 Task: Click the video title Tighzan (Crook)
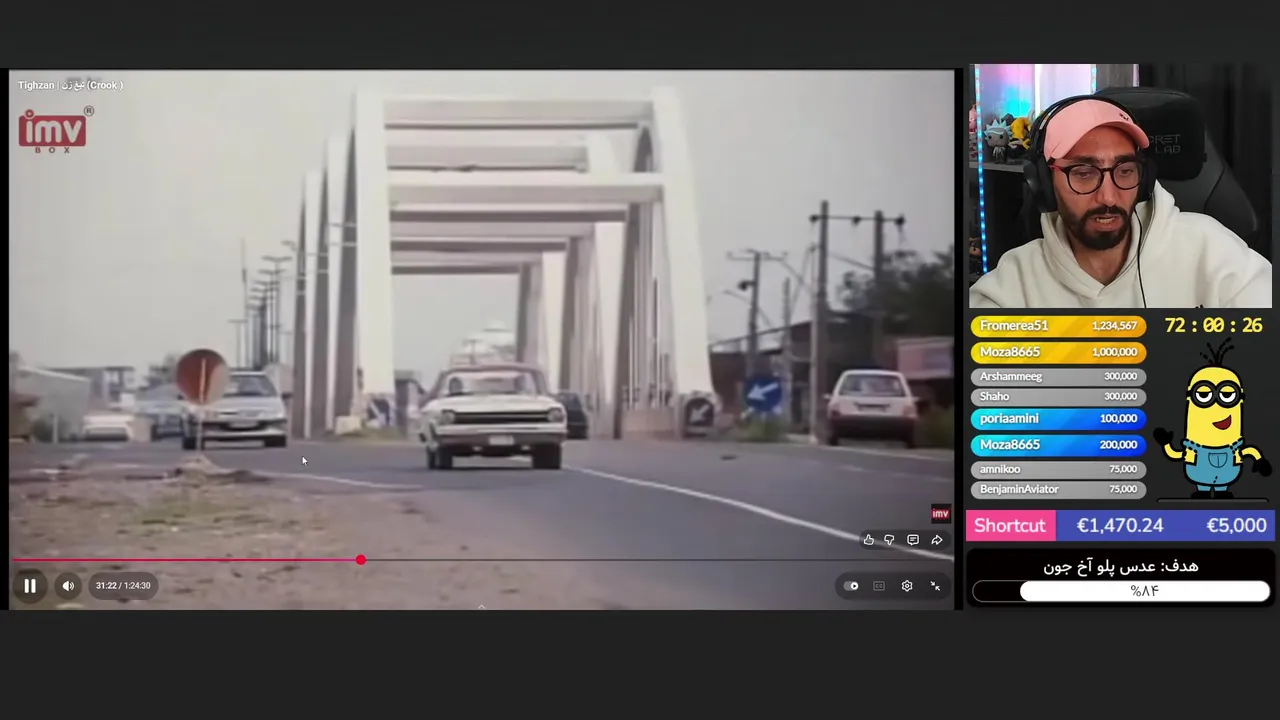70,85
